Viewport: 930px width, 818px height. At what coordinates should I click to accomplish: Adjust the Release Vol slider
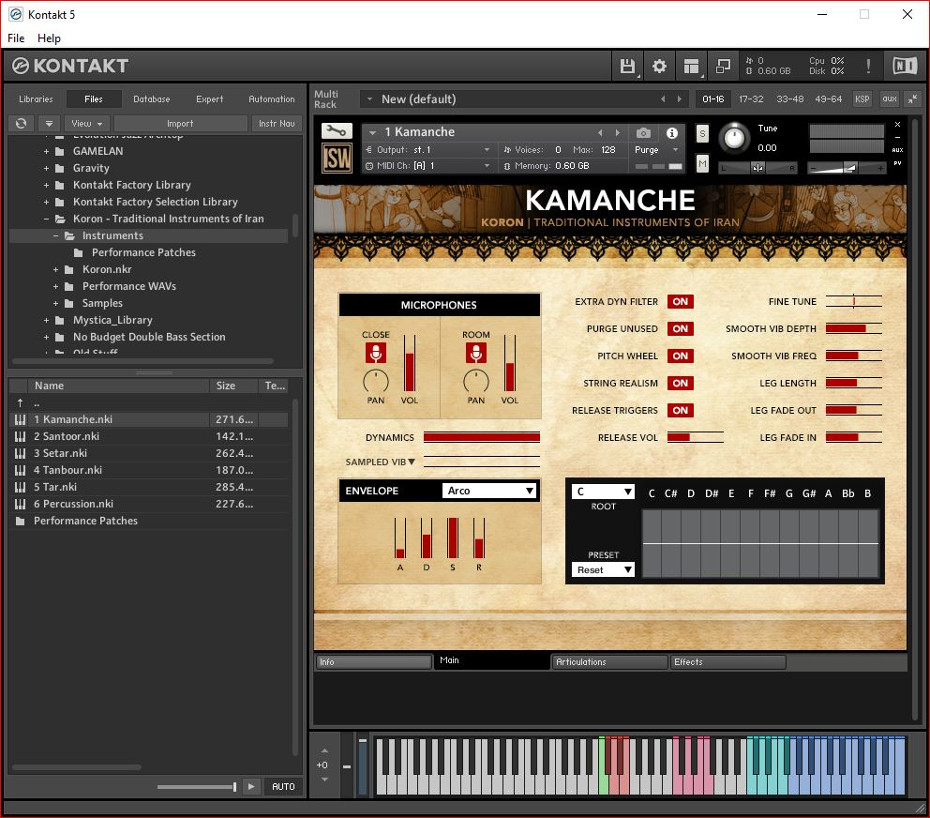(695, 438)
